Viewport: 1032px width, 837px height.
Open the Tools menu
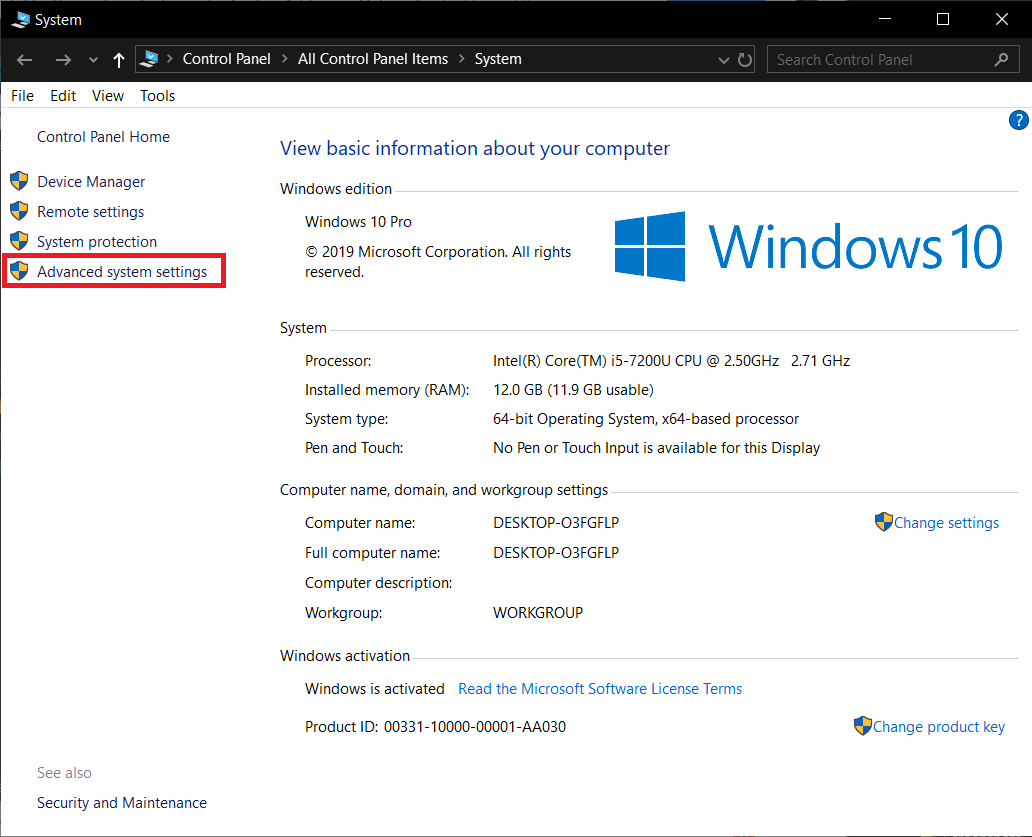pos(157,95)
